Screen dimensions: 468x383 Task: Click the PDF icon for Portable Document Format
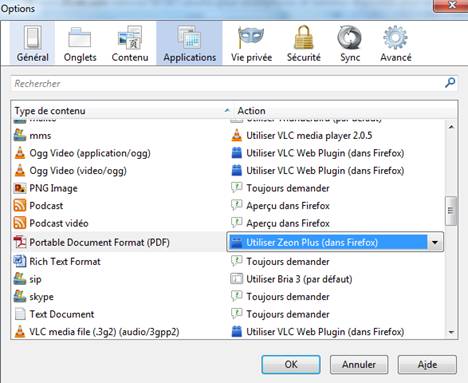(20, 242)
